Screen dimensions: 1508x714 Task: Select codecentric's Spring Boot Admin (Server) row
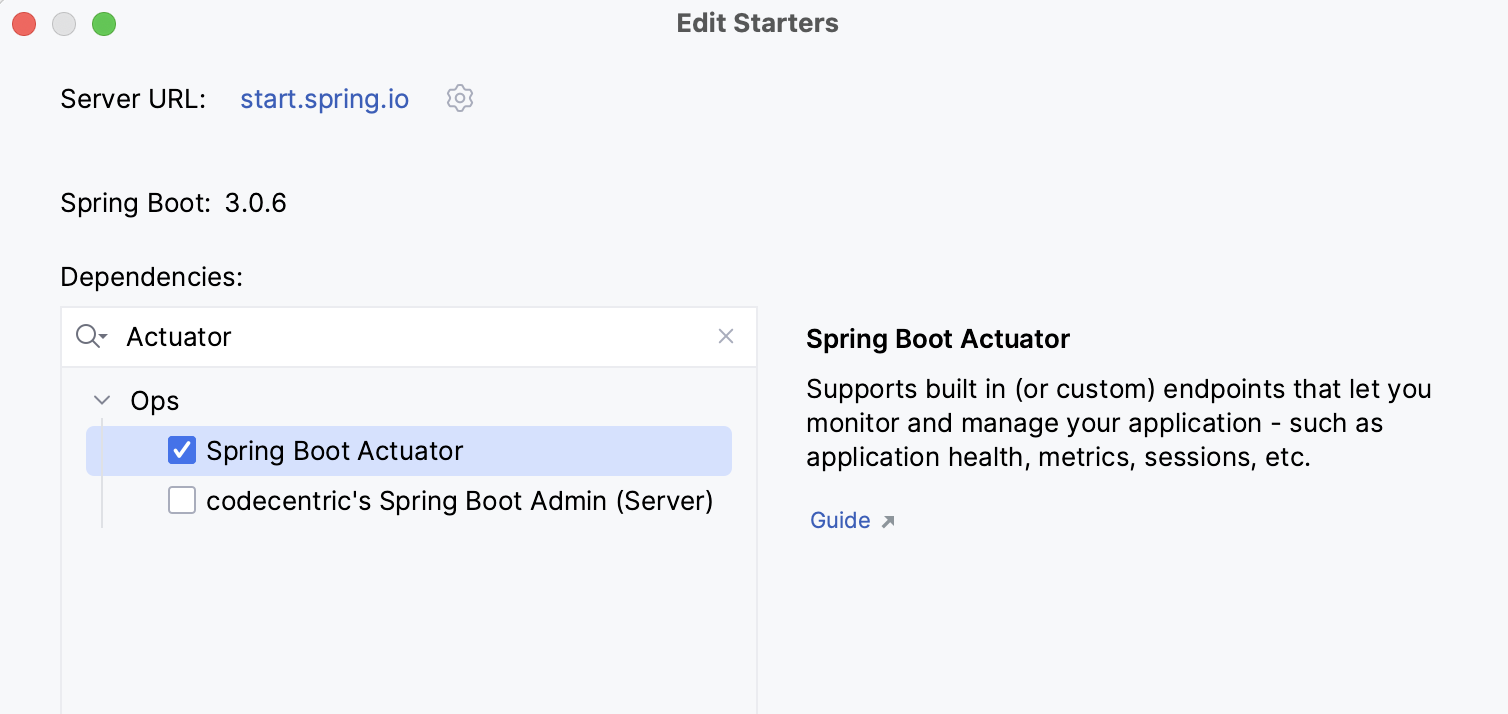409,500
